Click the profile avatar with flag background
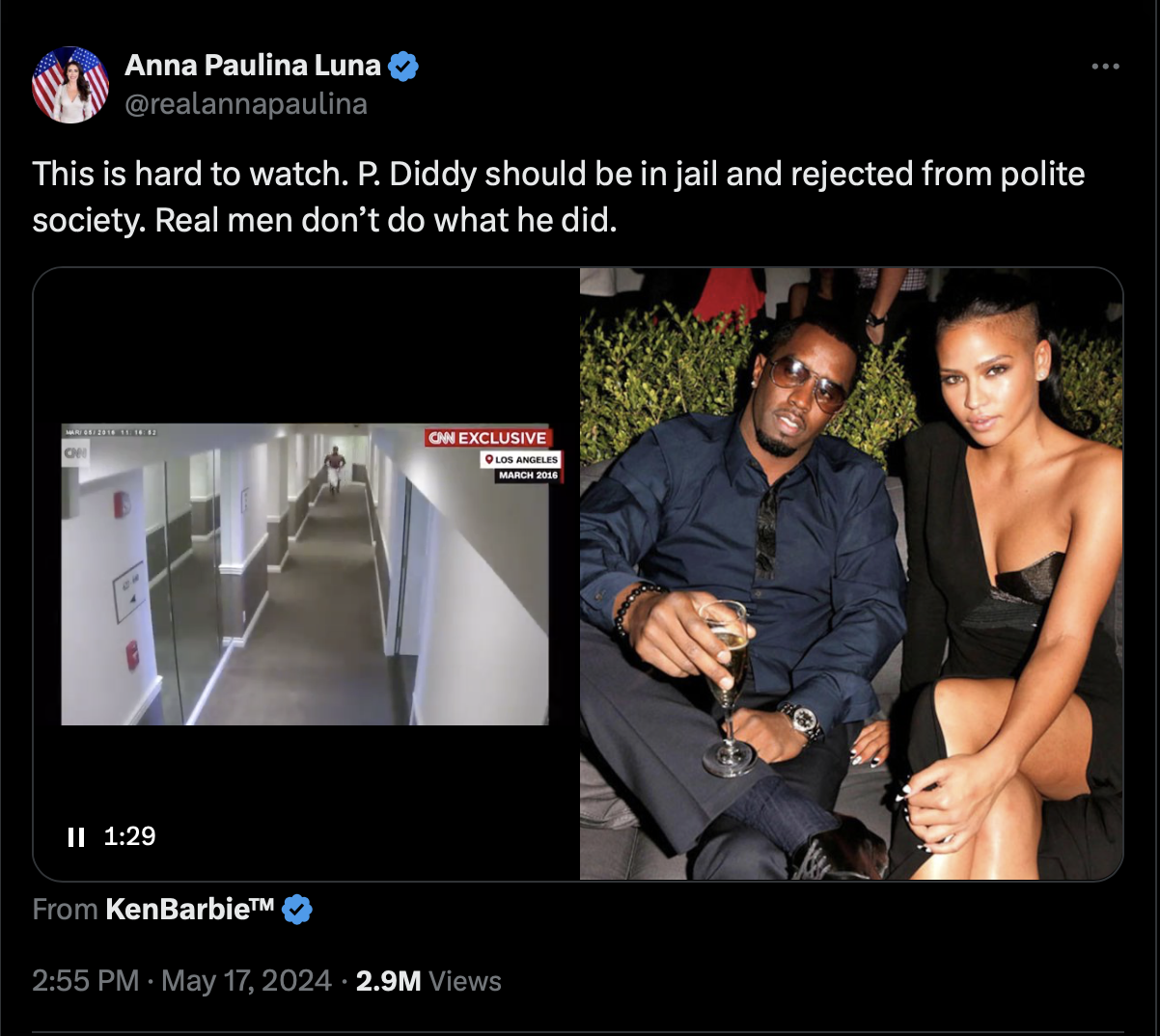The height and width of the screenshot is (1036, 1160). pyautogui.click(x=70, y=85)
